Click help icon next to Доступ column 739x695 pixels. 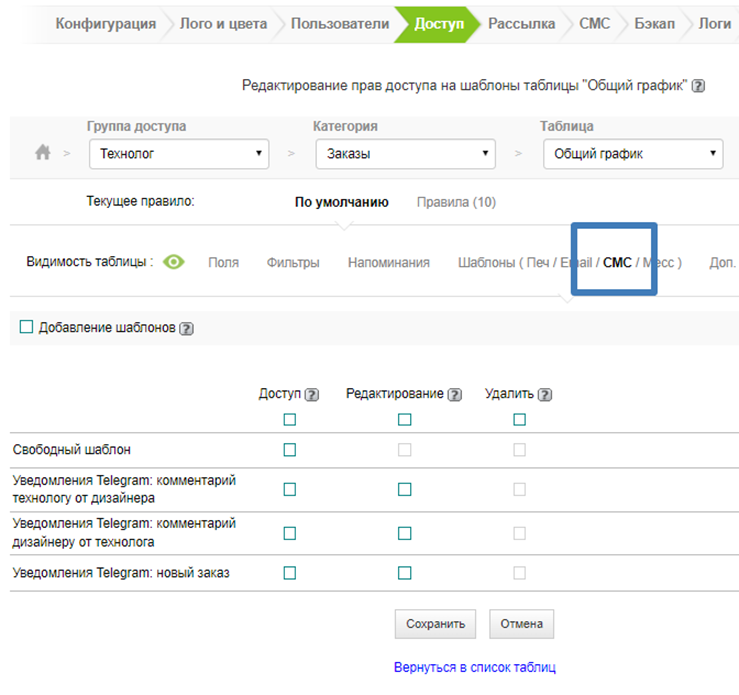click(x=312, y=395)
